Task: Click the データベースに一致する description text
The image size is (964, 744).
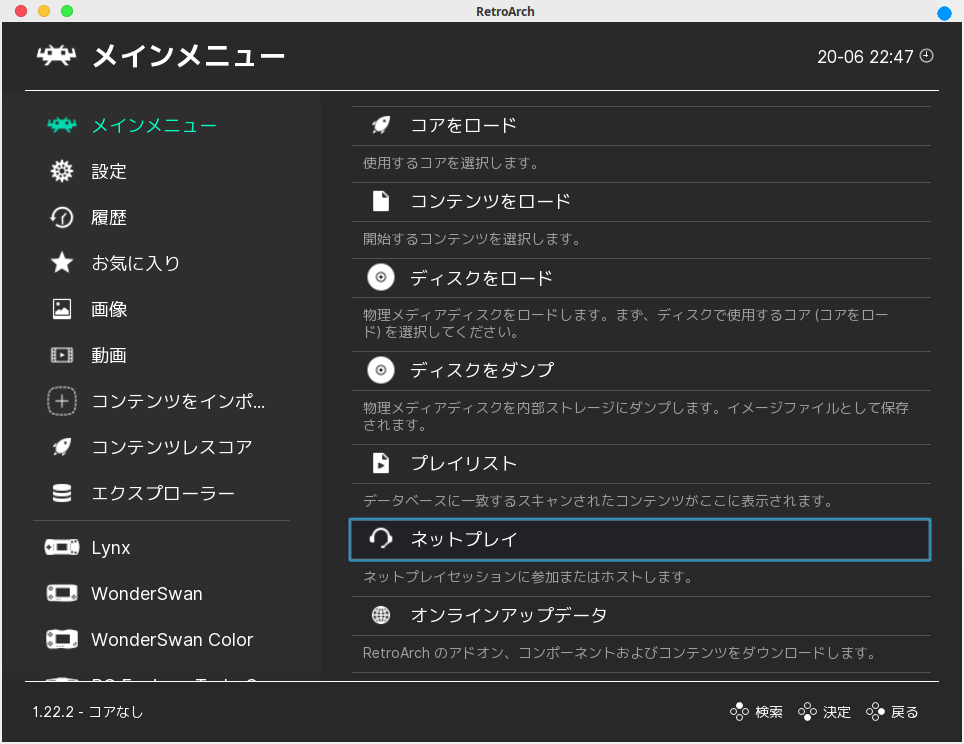Action: point(598,501)
